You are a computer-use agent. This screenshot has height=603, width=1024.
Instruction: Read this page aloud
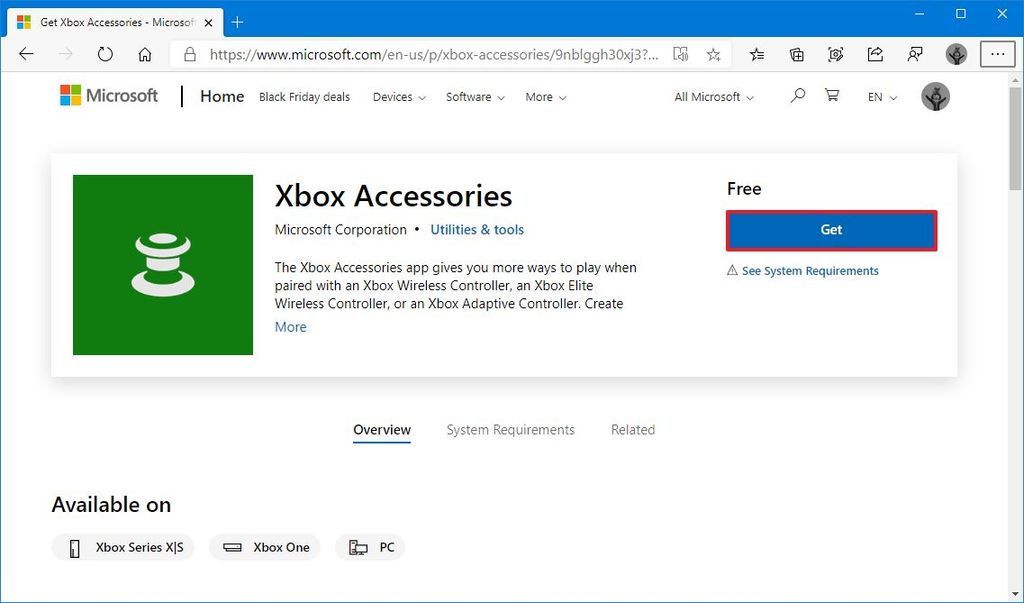click(681, 54)
